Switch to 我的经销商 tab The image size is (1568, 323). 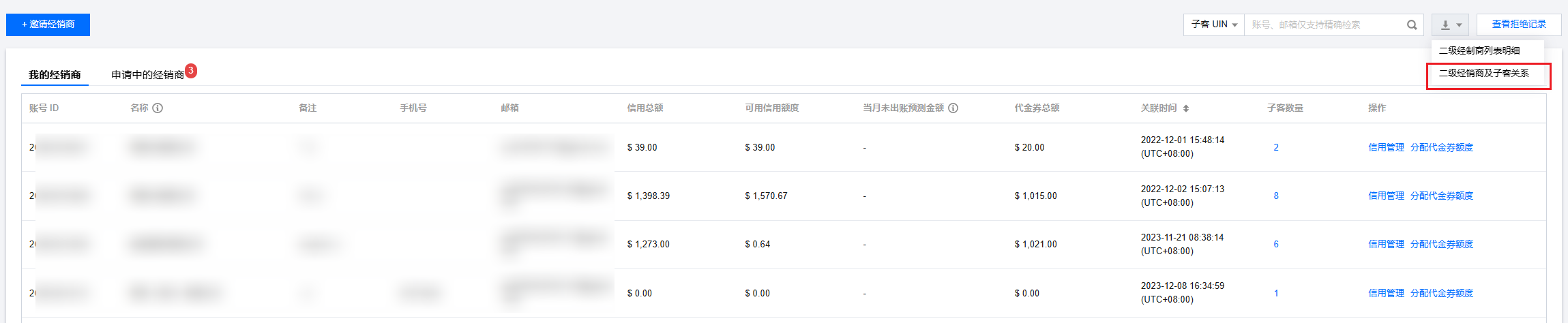[55, 75]
